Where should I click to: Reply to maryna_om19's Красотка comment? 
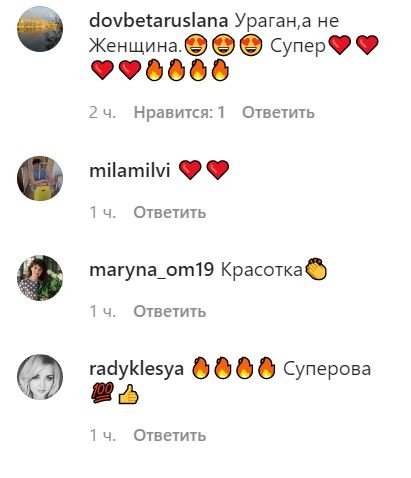pos(170,311)
